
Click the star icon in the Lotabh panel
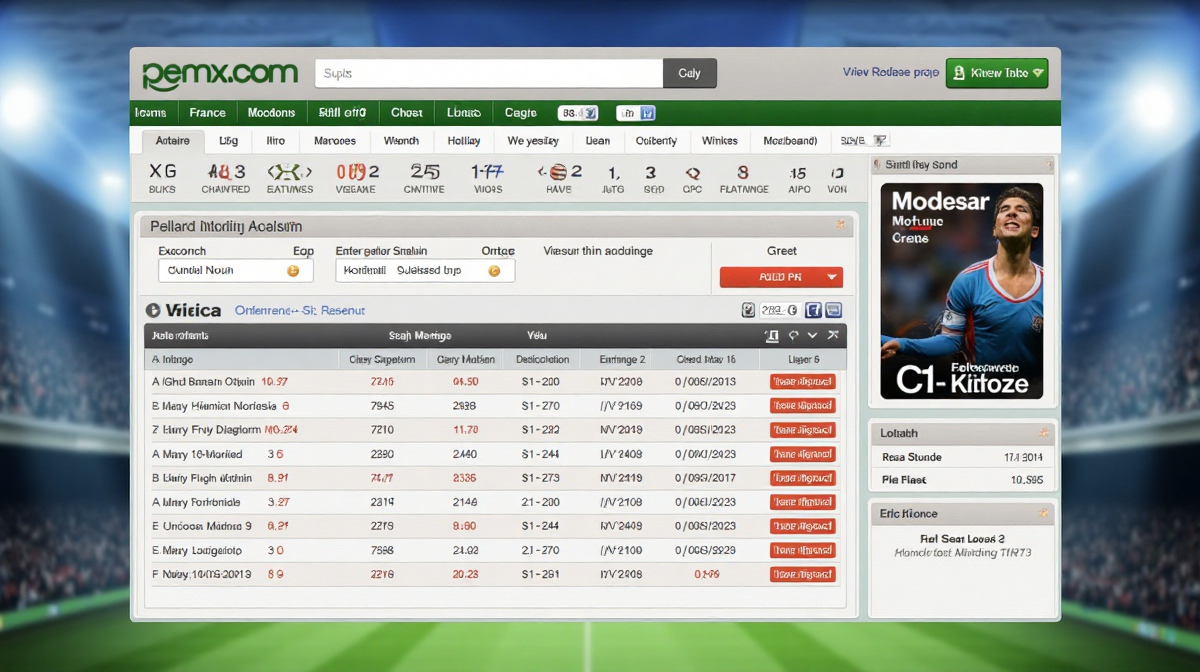point(1043,433)
